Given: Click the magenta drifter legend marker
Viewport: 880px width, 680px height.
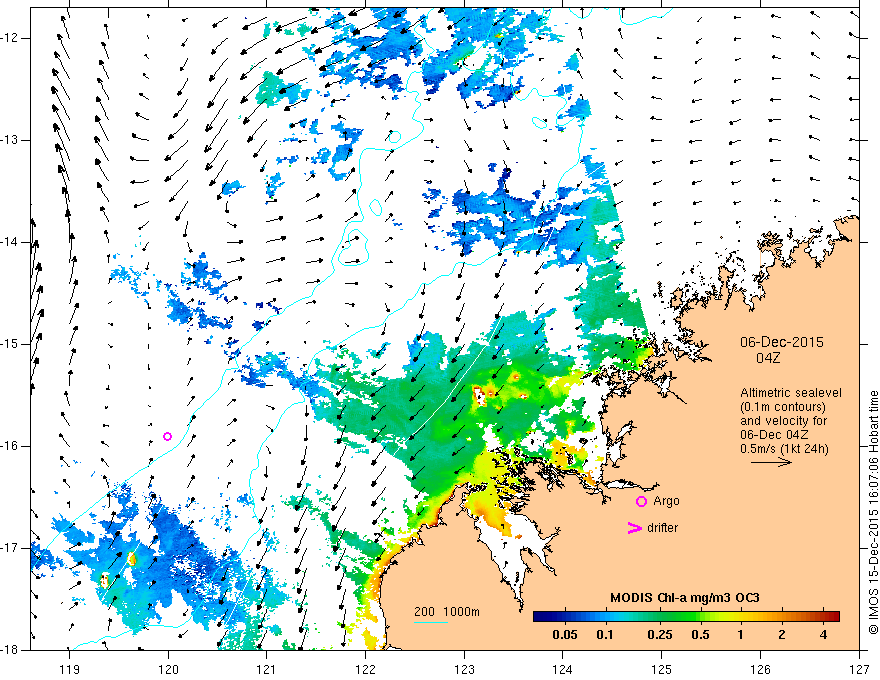Looking at the screenshot, I should (x=634, y=528).
